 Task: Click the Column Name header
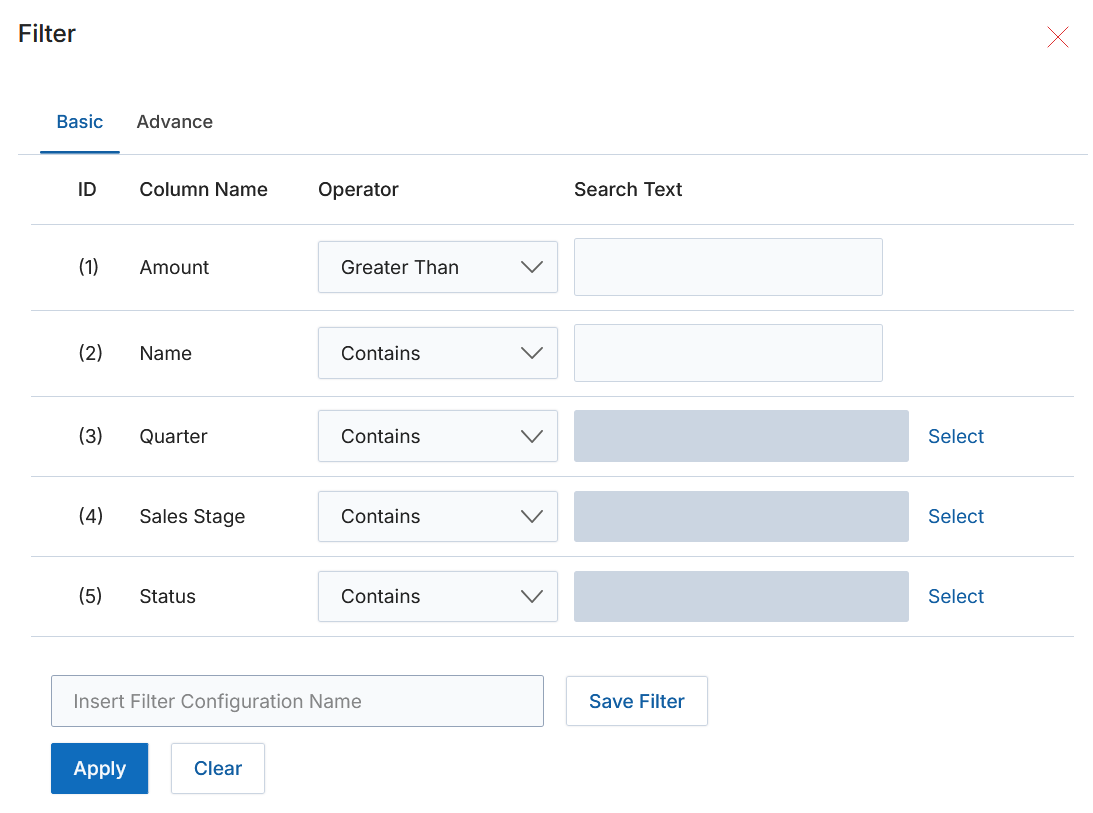[204, 190]
